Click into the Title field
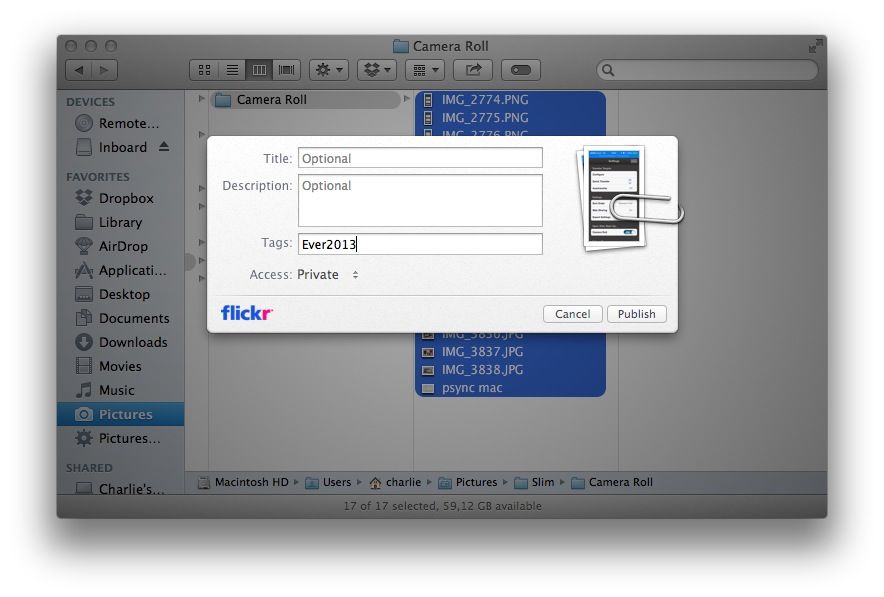 420,158
